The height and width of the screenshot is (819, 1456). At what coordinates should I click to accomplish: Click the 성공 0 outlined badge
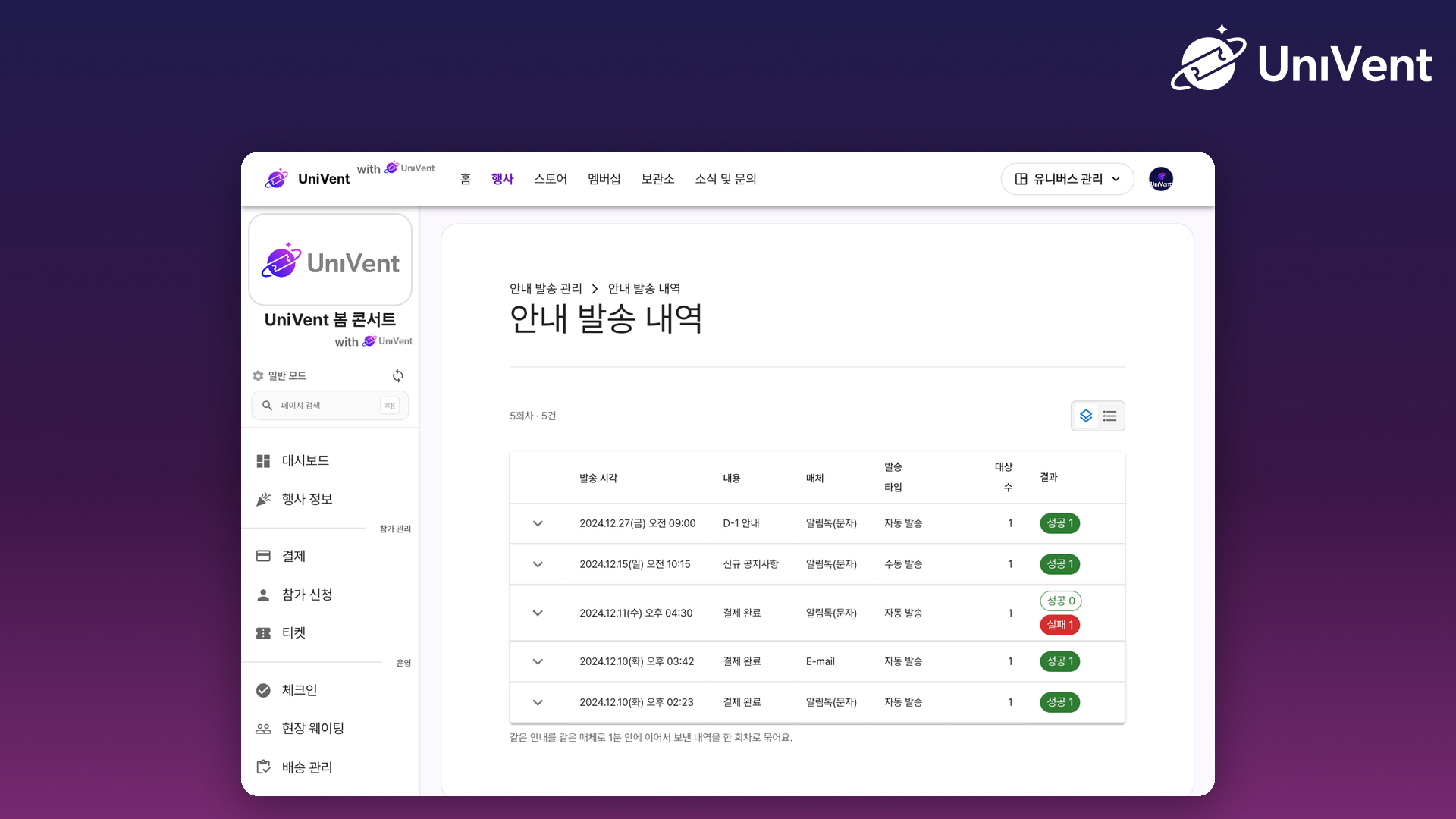(1060, 601)
